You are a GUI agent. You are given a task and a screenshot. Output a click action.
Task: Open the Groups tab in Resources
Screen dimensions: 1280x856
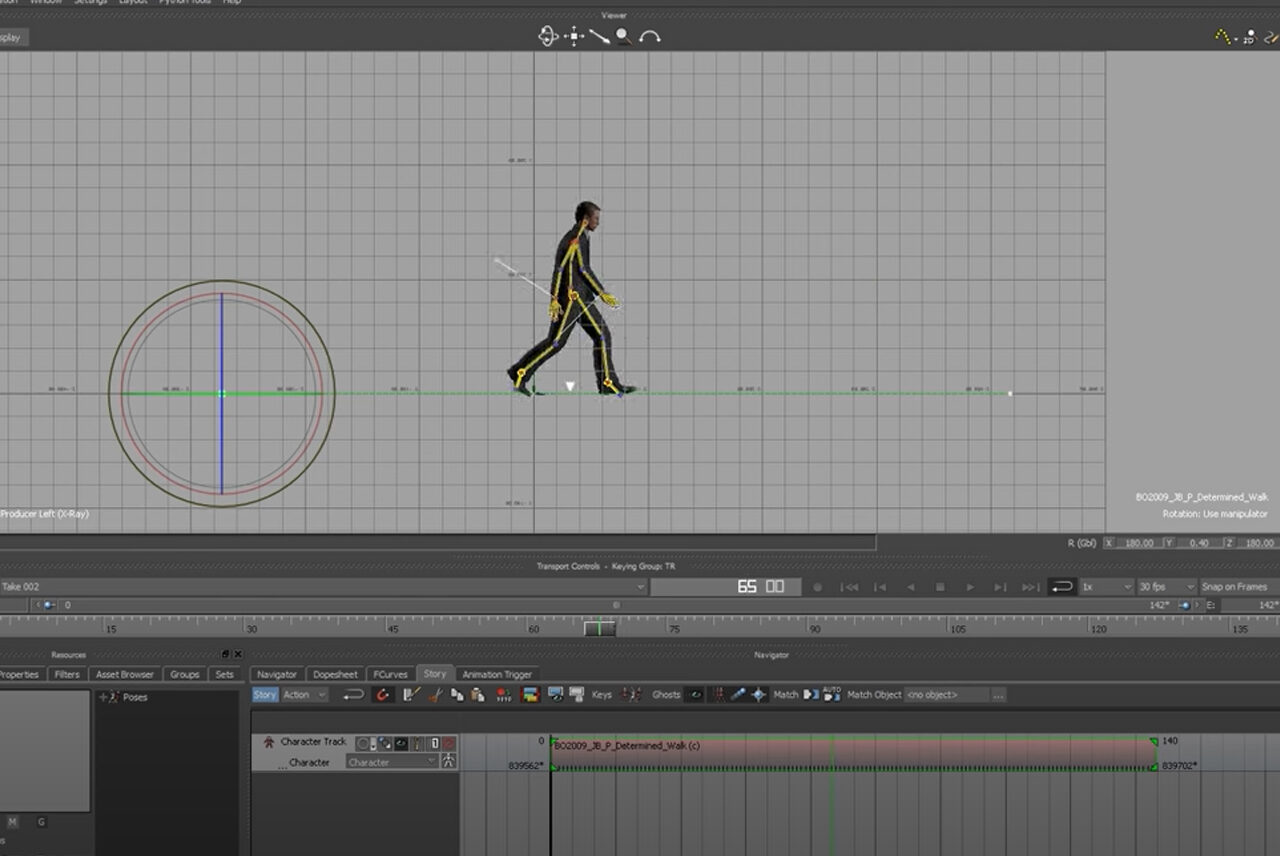185,675
